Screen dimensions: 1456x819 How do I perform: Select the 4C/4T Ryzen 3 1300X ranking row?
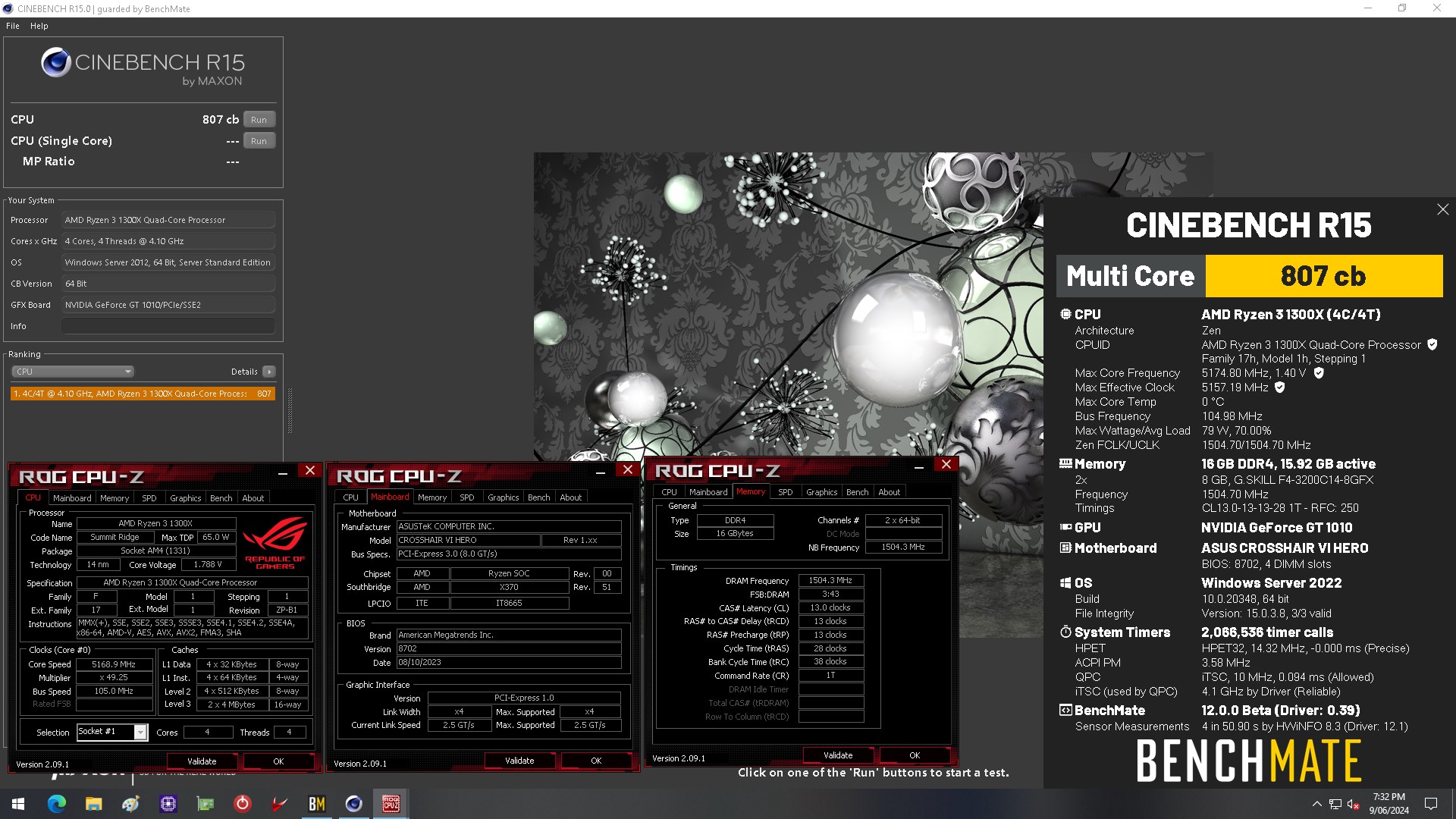tap(143, 394)
